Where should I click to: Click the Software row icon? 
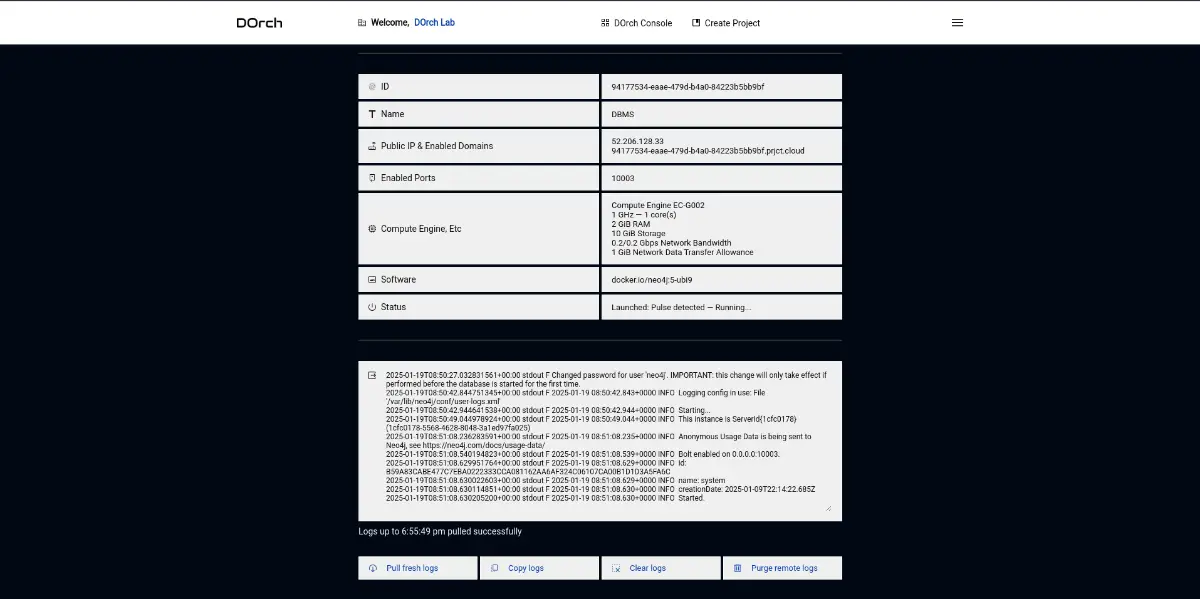click(x=372, y=280)
